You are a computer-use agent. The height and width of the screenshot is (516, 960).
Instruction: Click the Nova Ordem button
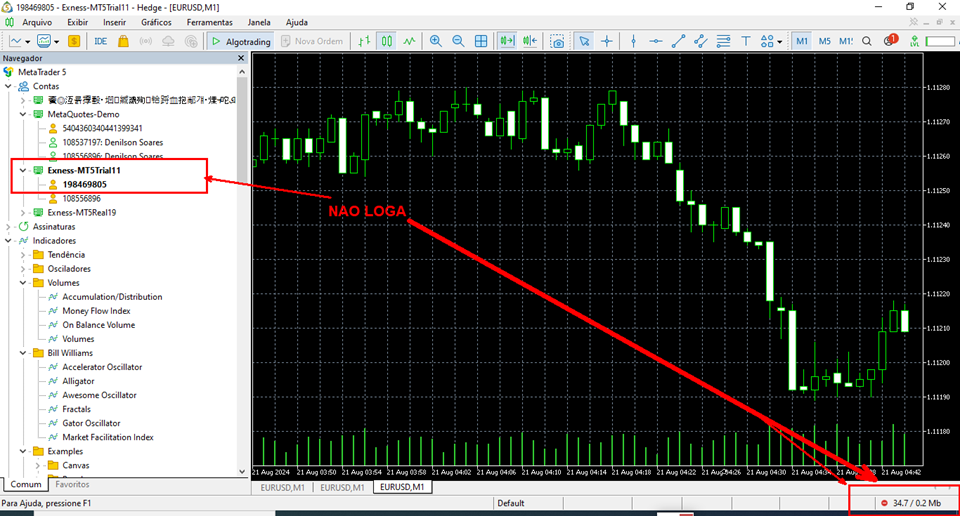click(x=312, y=41)
